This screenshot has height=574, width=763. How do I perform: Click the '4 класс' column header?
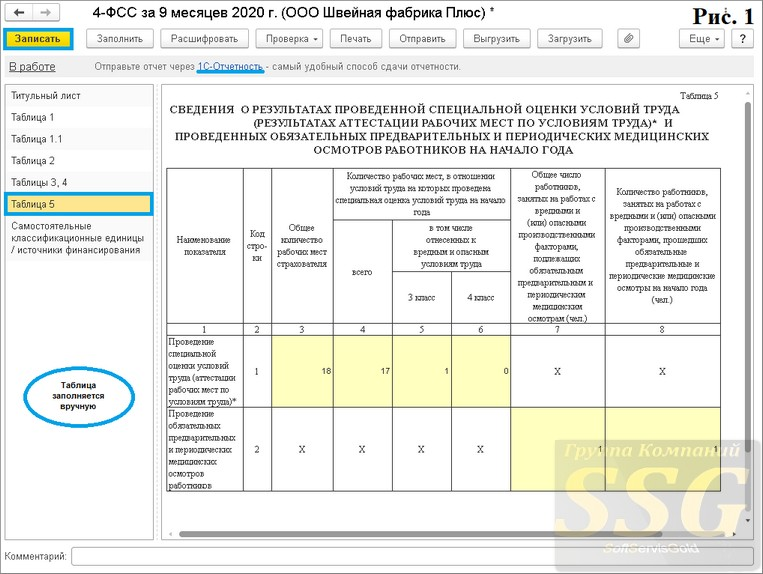pyautogui.click(x=481, y=297)
